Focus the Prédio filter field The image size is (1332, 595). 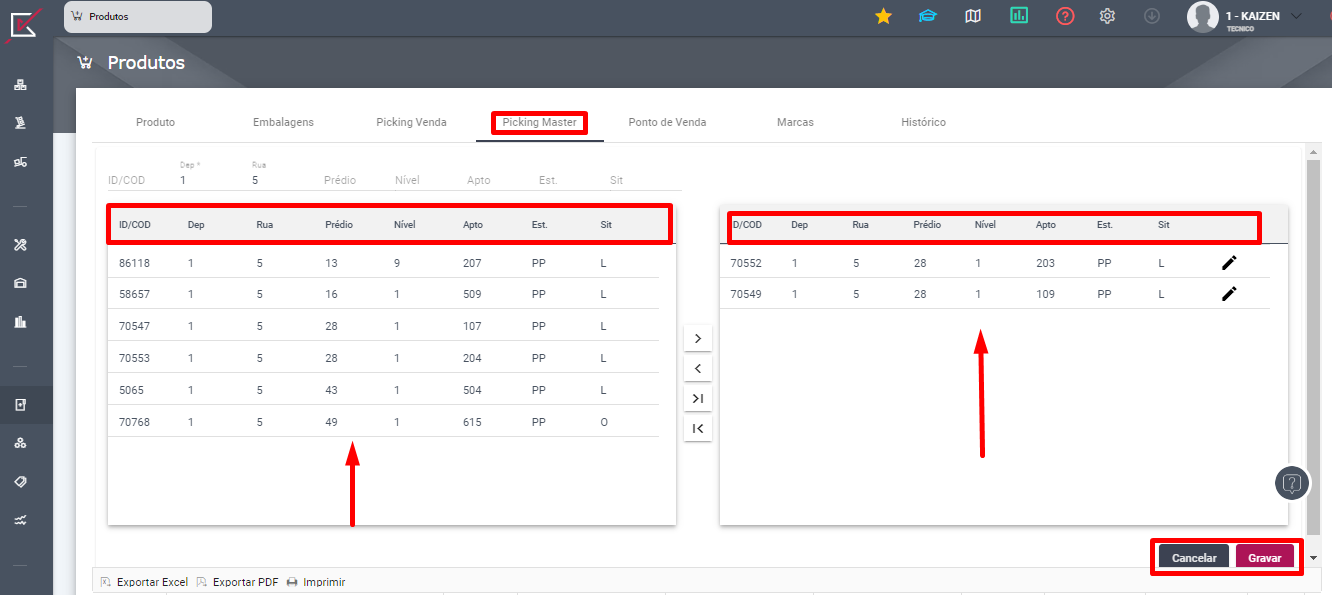coord(352,180)
